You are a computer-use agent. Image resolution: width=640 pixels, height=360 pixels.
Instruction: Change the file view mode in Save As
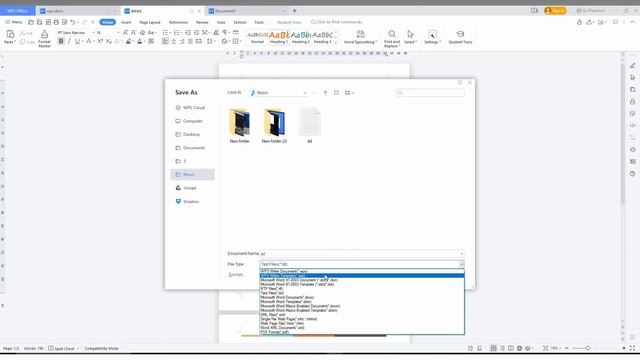[x=349, y=93]
